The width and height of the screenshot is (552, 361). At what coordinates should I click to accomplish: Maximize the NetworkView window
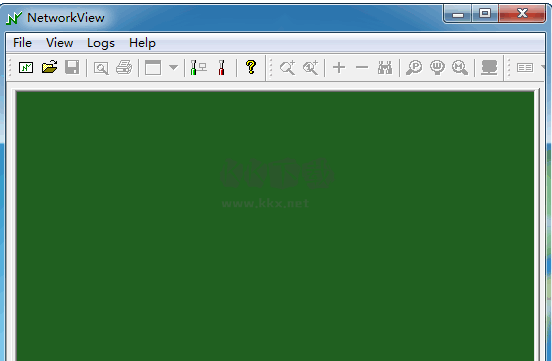[485, 14]
